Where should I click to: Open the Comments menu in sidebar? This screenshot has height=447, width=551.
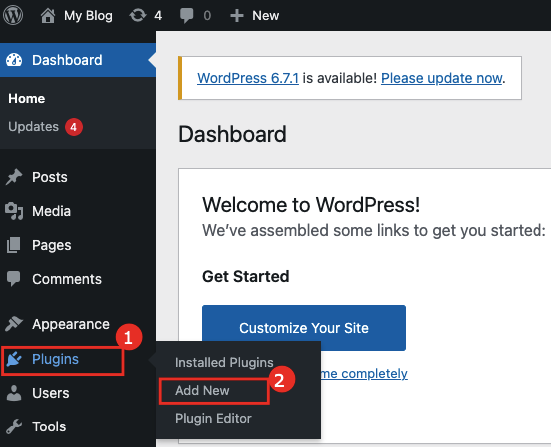(x=67, y=279)
